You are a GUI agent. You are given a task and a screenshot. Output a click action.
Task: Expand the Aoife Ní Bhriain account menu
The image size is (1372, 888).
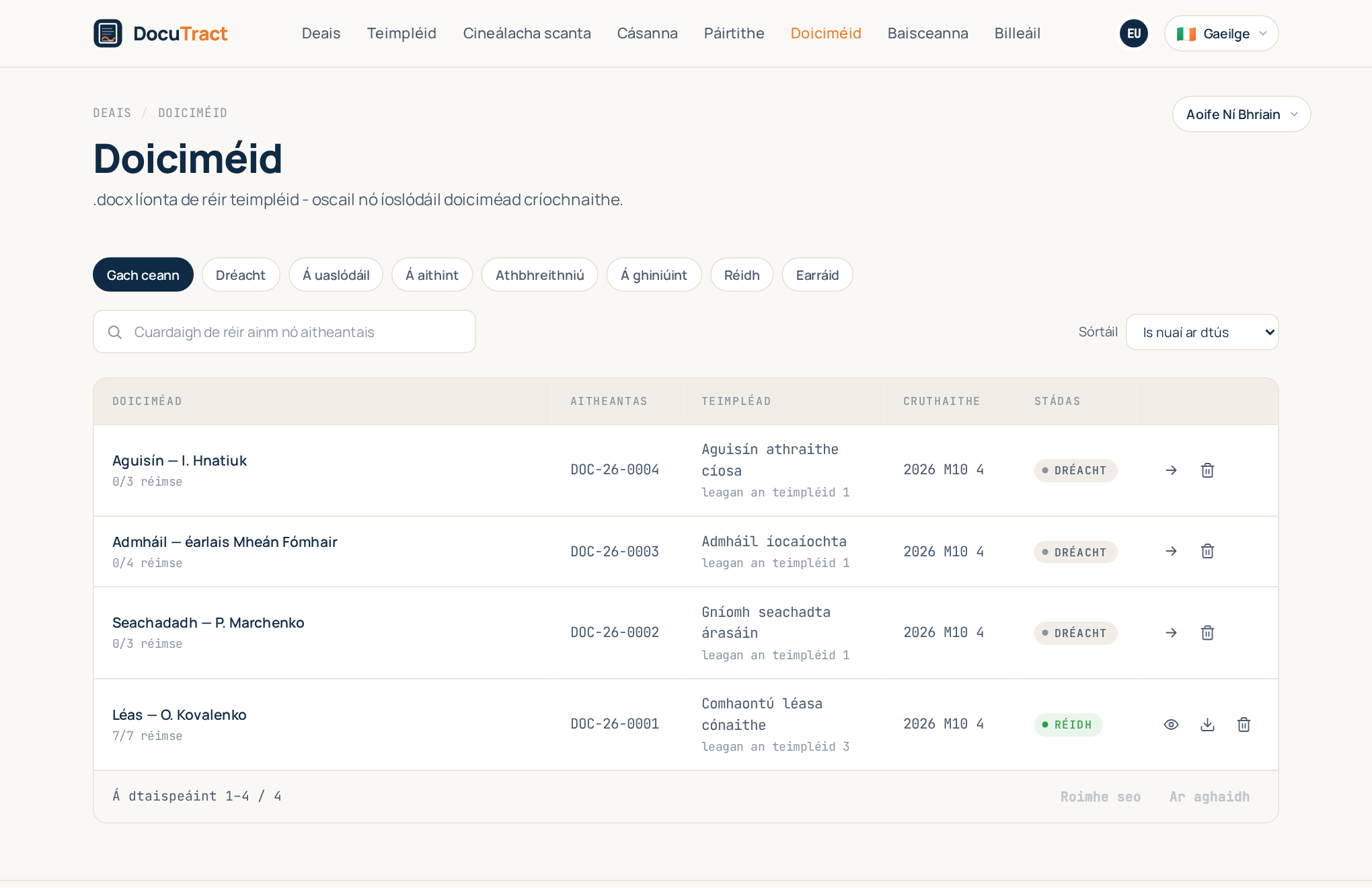coord(1242,114)
